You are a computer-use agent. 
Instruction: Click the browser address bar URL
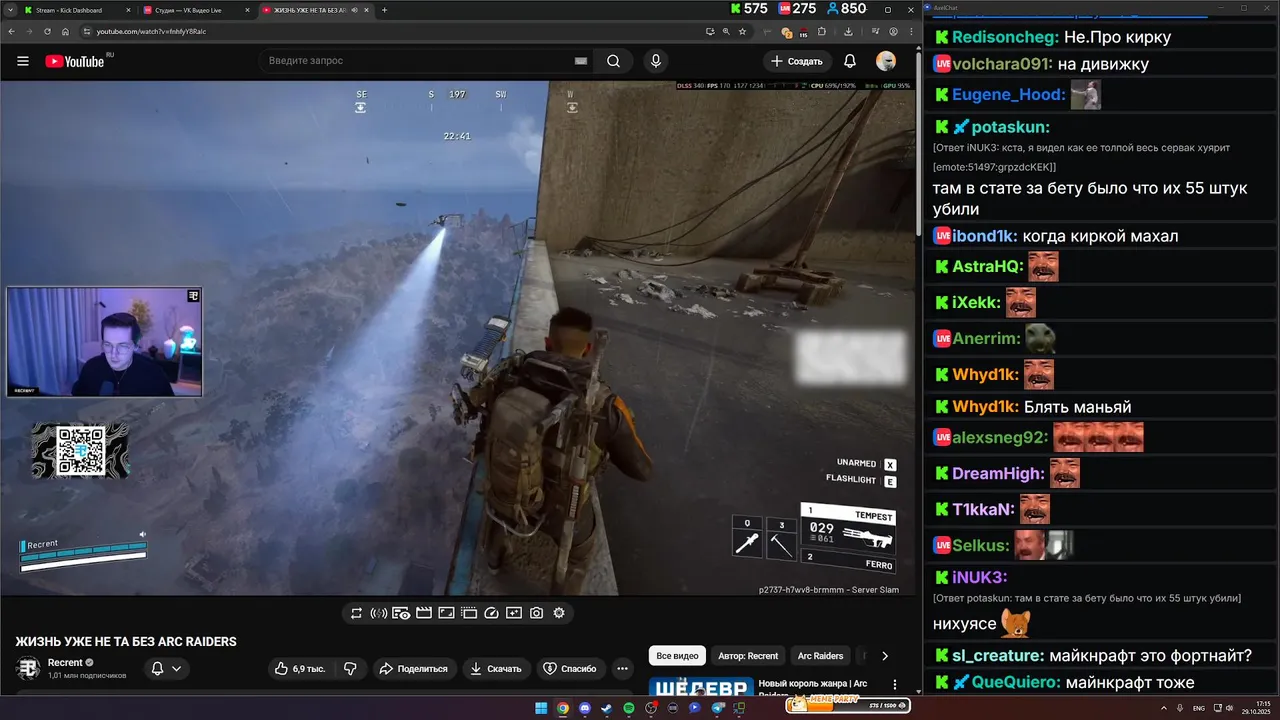(152, 31)
